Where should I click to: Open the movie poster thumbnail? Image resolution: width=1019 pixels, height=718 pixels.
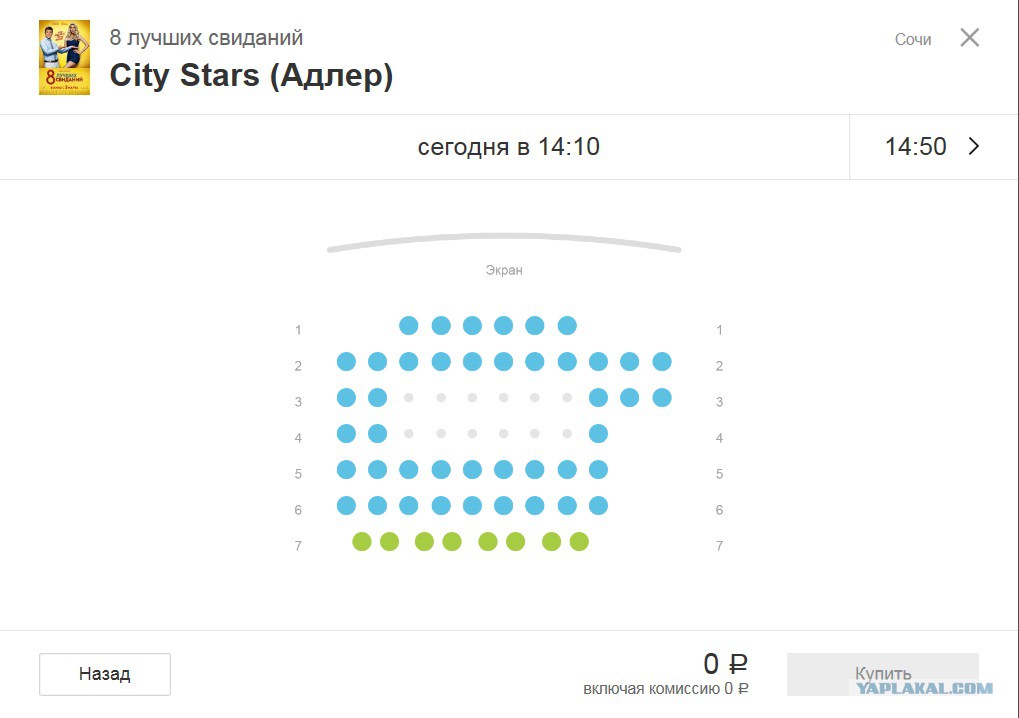click(64, 58)
